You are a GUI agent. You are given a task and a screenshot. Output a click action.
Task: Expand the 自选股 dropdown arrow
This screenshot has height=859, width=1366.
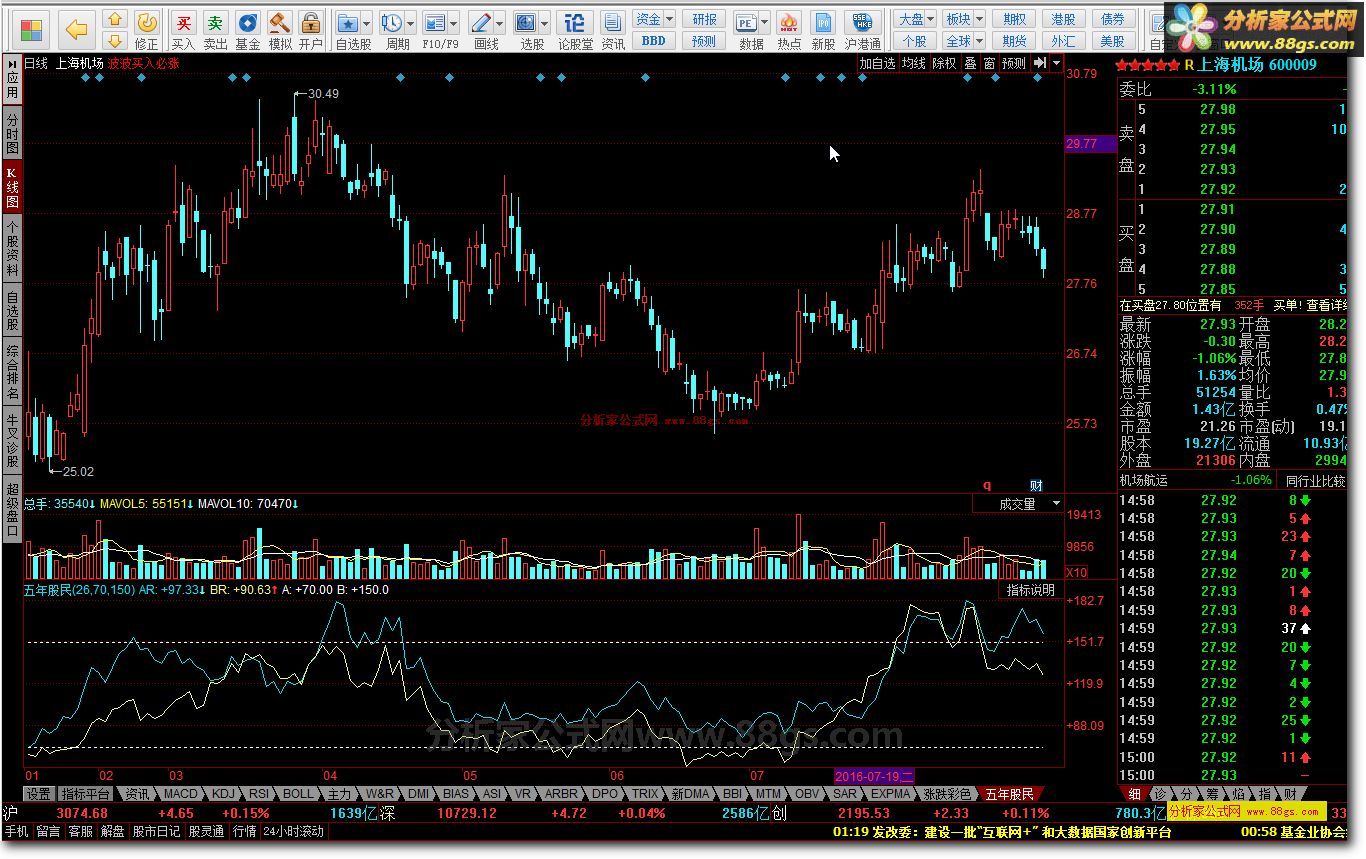click(366, 22)
